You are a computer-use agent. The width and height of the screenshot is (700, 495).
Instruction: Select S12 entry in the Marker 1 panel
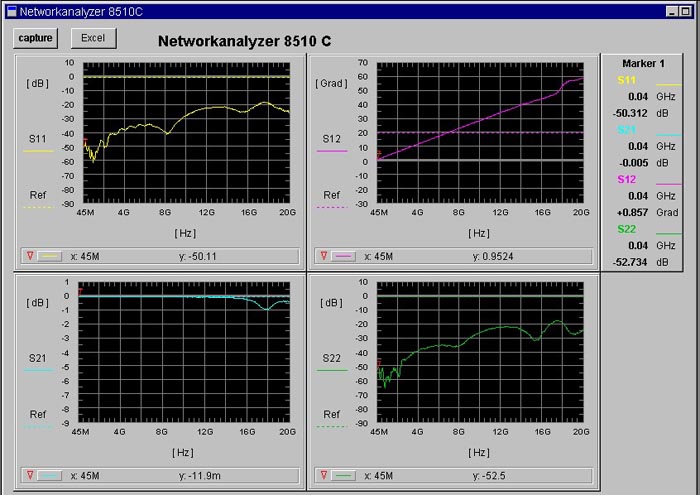[x=626, y=179]
